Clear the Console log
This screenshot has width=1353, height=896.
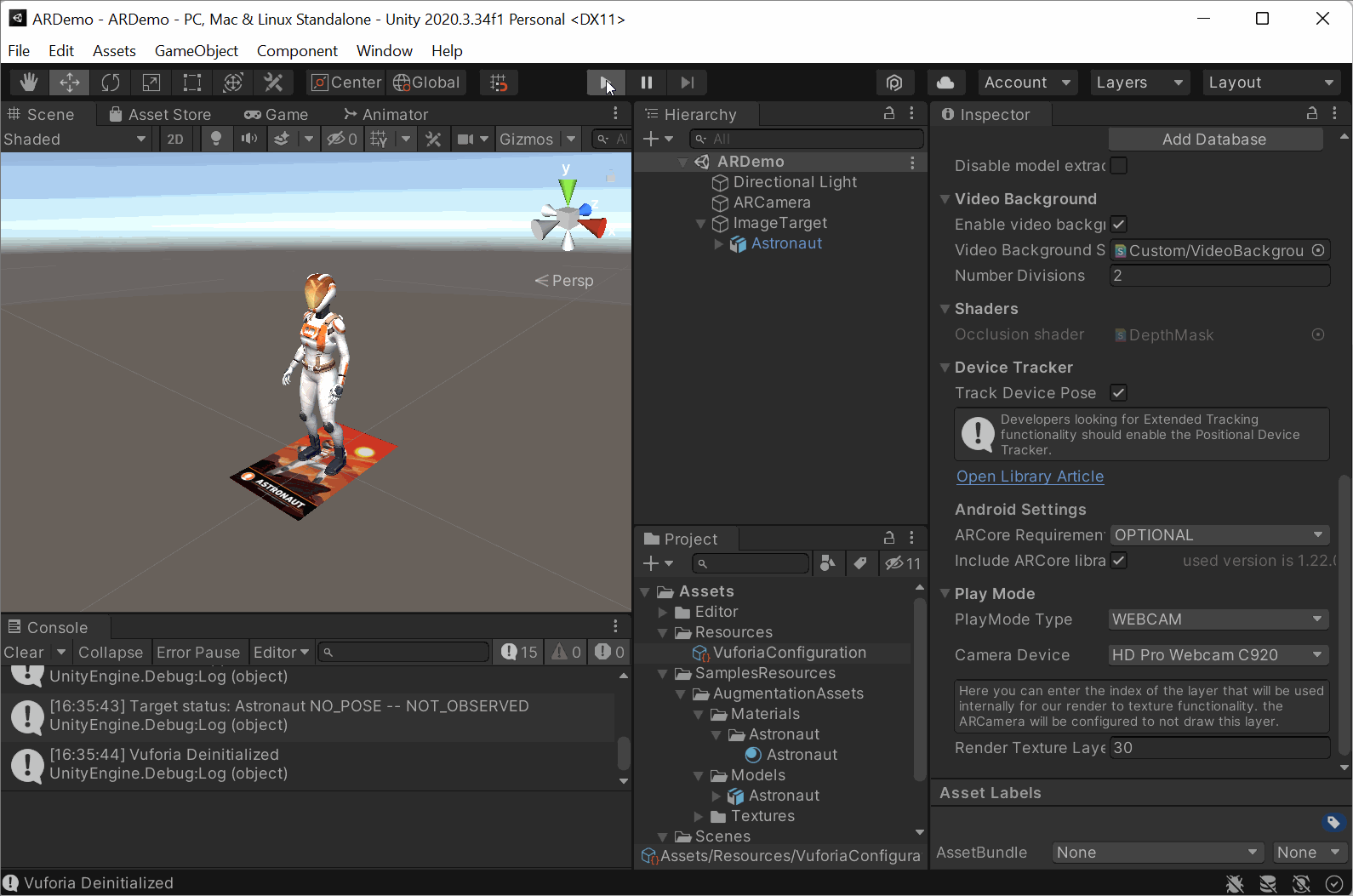pos(24,653)
